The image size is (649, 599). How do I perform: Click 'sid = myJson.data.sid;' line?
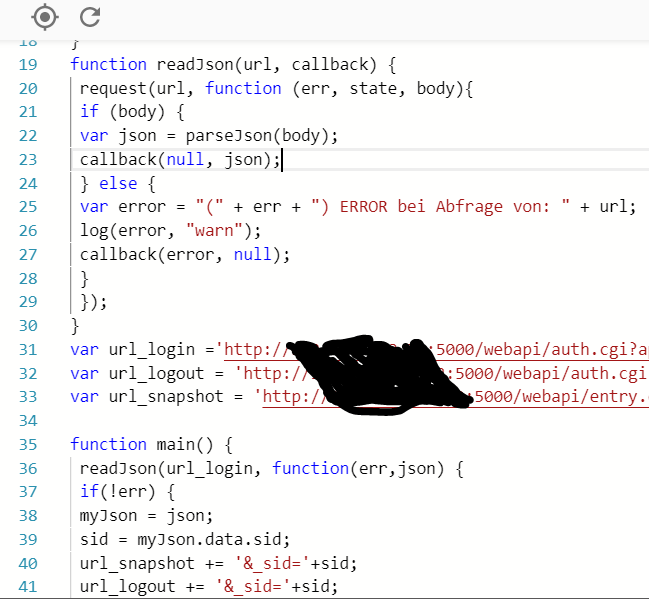(185, 539)
